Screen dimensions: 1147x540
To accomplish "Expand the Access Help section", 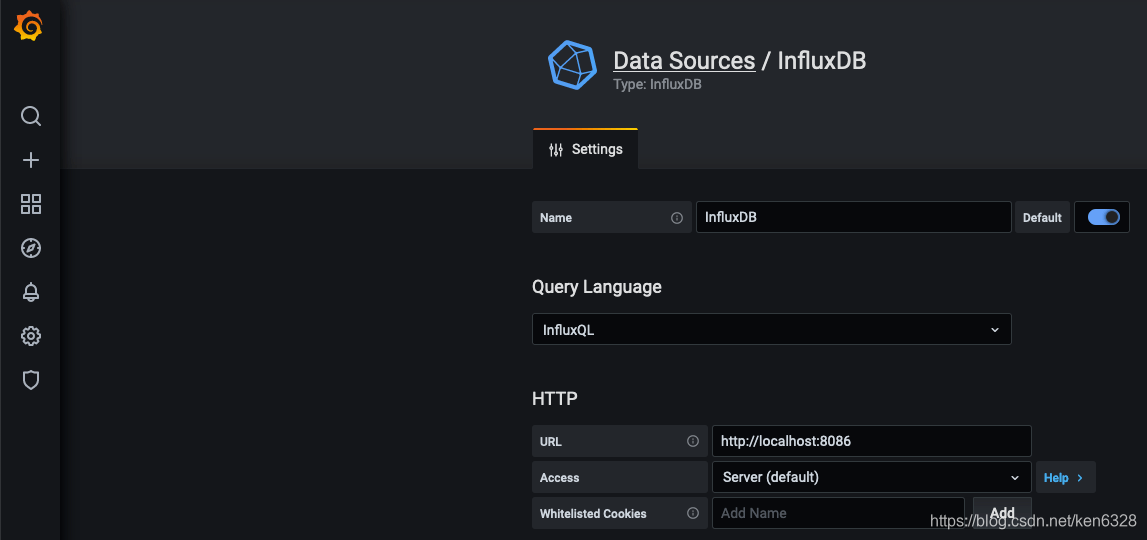I will click(1064, 478).
